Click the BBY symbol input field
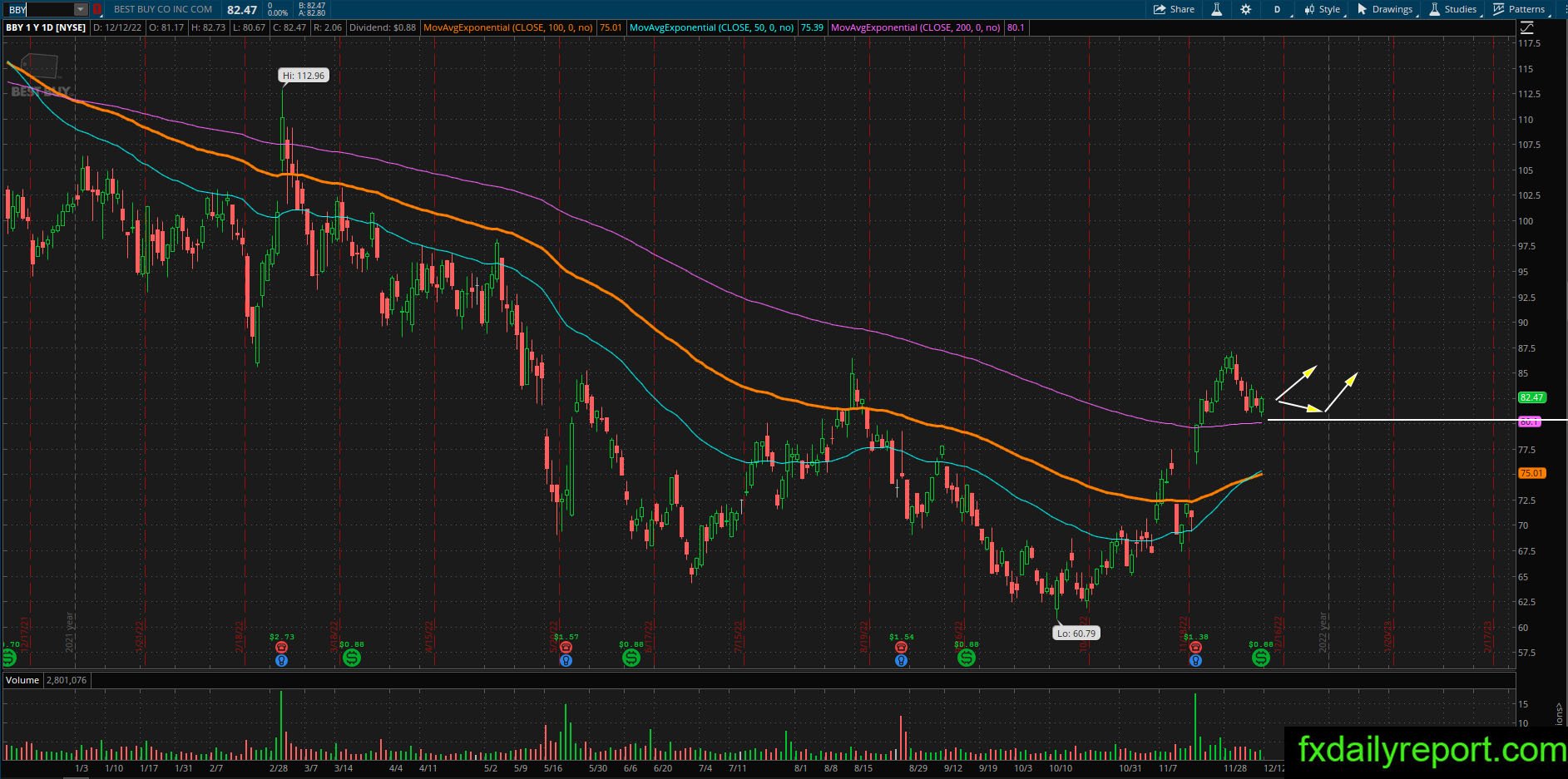1568x779 pixels. coord(40,9)
